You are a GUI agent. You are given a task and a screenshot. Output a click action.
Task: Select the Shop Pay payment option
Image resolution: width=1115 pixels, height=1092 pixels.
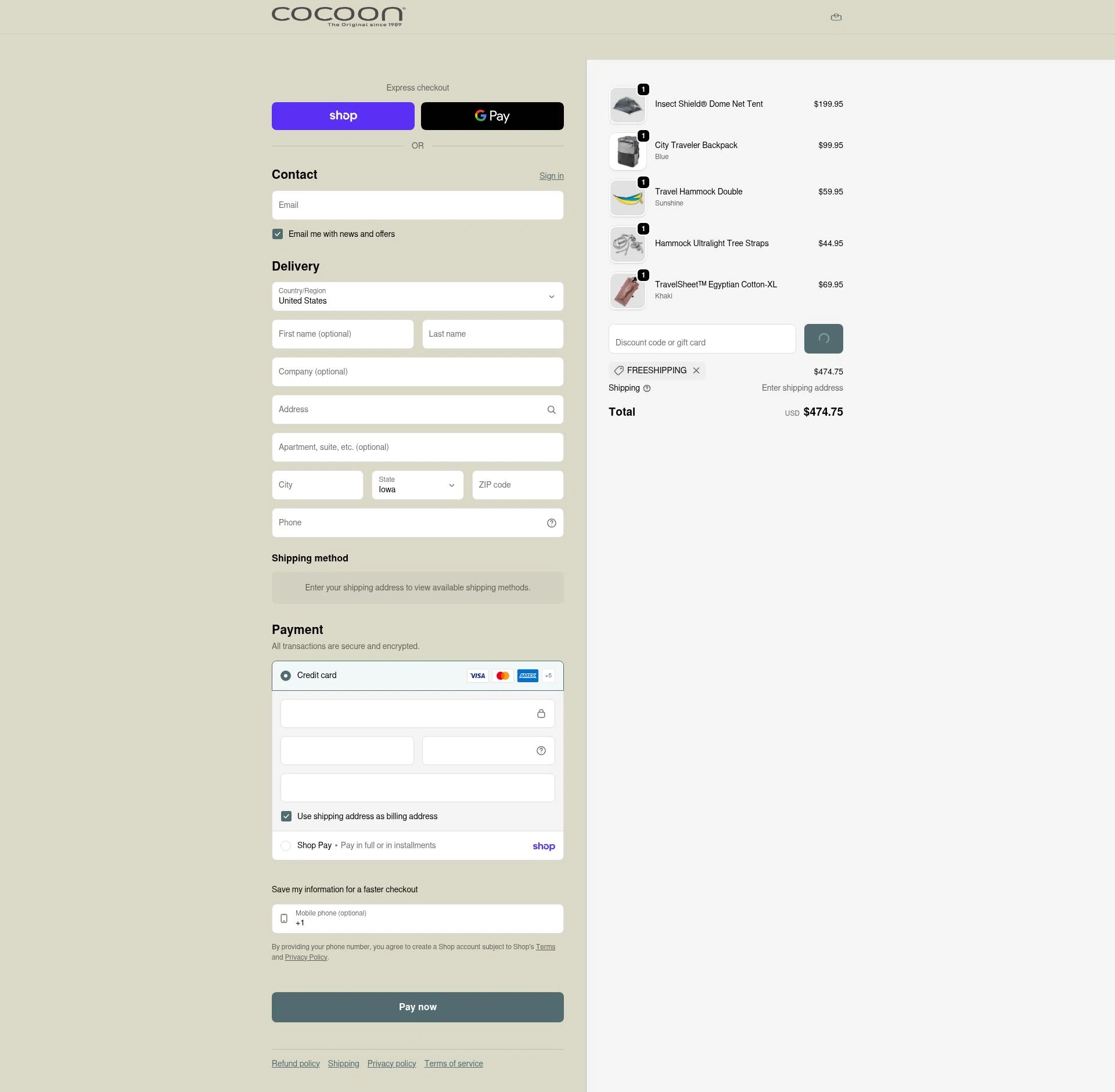pyautogui.click(x=286, y=845)
